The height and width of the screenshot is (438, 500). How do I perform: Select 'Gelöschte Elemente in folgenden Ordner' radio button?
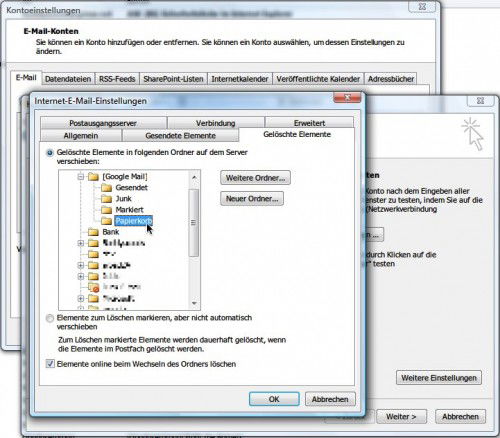click(50, 153)
